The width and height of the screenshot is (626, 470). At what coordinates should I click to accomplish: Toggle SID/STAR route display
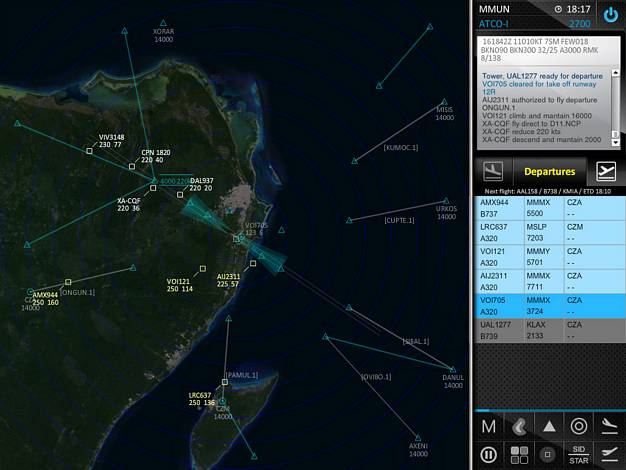[578, 454]
